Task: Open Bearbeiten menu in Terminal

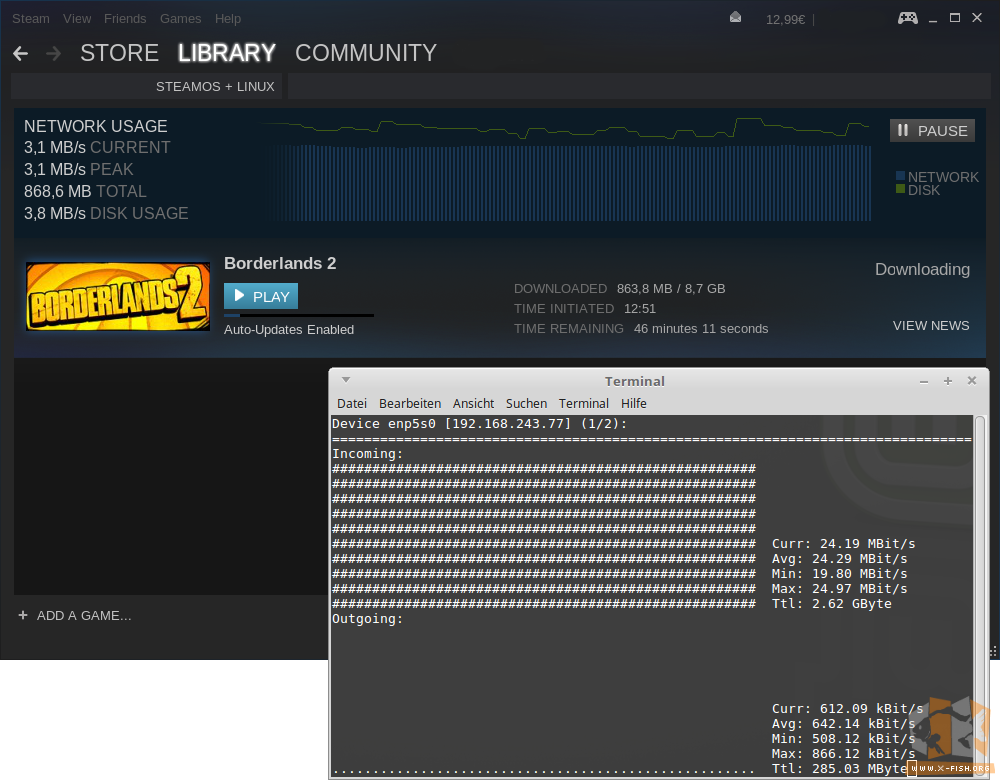Action: [x=410, y=404]
